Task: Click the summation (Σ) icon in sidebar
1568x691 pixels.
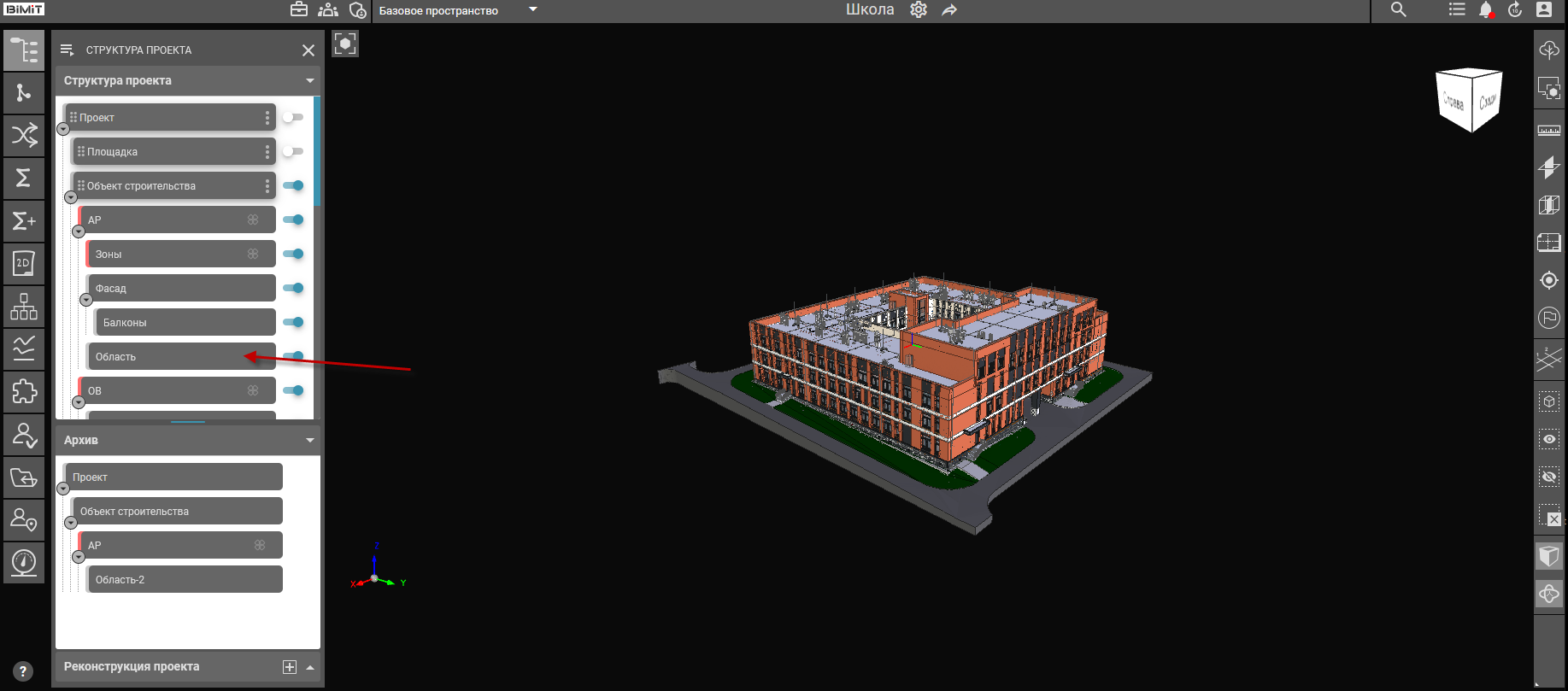Action: pyautogui.click(x=23, y=178)
